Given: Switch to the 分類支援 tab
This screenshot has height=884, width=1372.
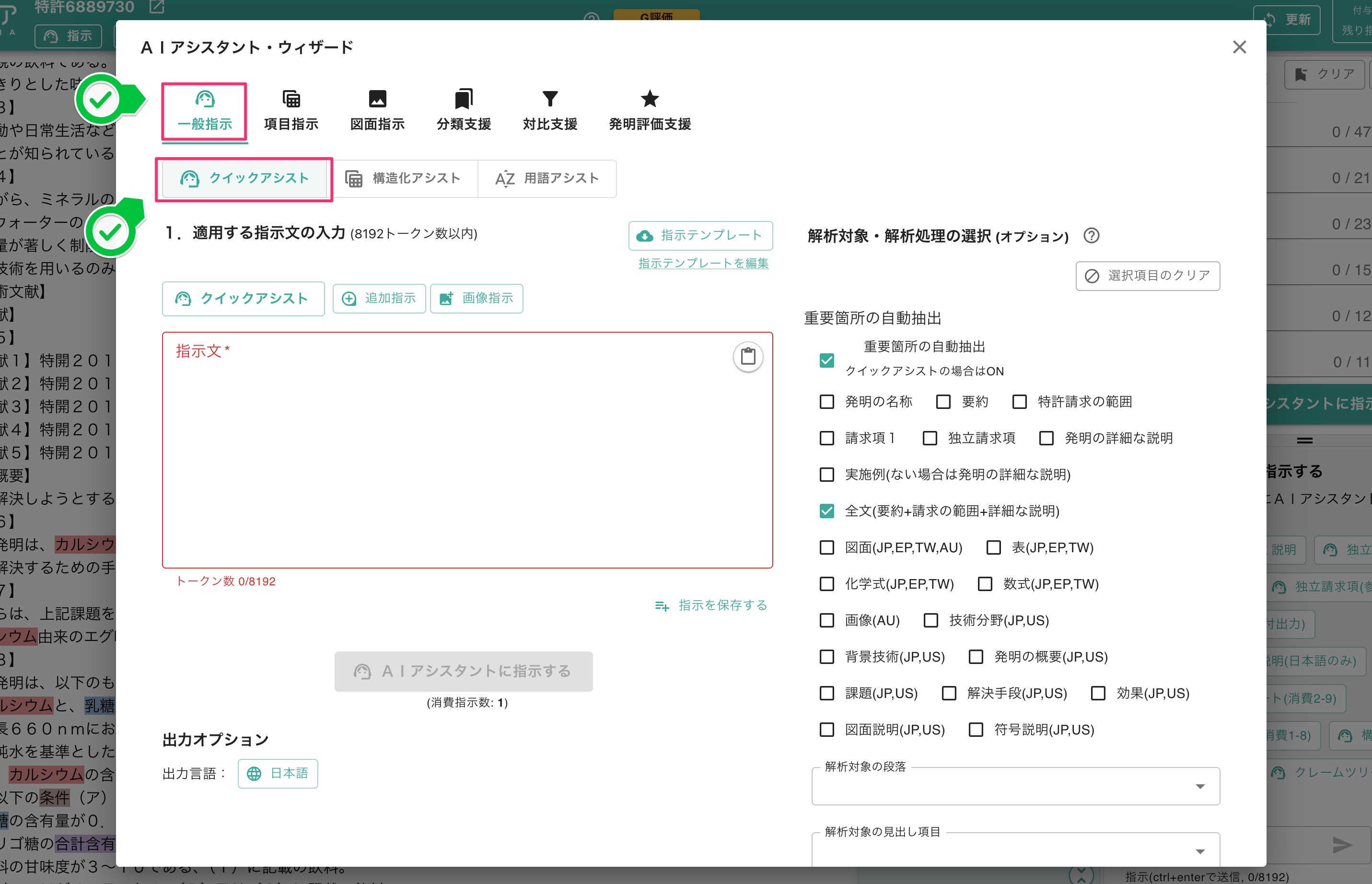Looking at the screenshot, I should (x=464, y=111).
